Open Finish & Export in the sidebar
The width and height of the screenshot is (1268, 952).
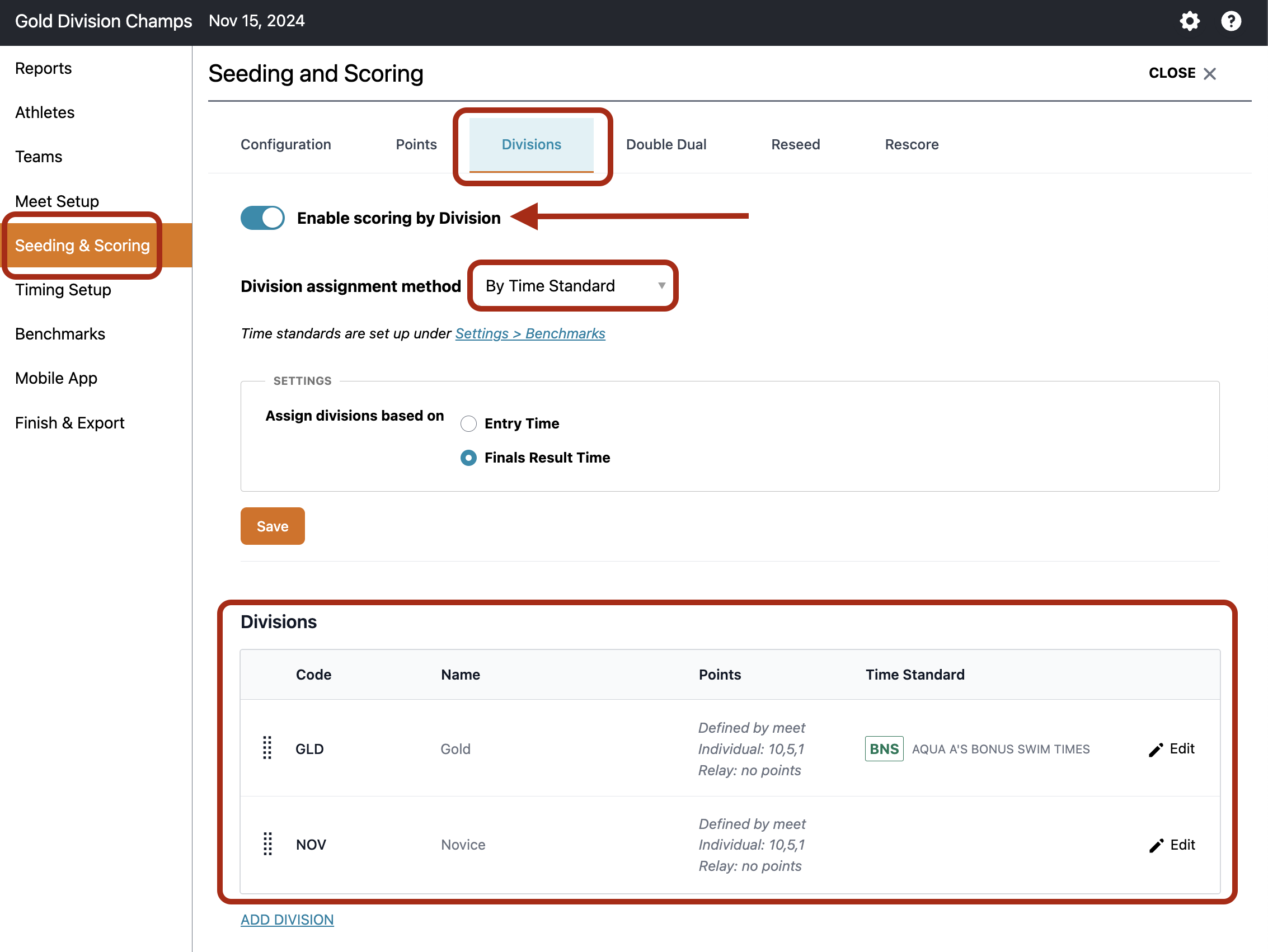tap(69, 422)
